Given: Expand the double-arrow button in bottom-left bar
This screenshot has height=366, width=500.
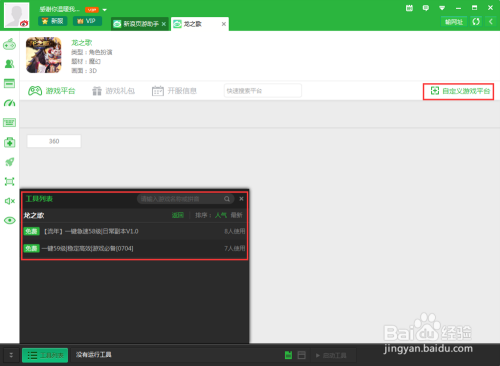Looking at the screenshot, I should [11, 355].
